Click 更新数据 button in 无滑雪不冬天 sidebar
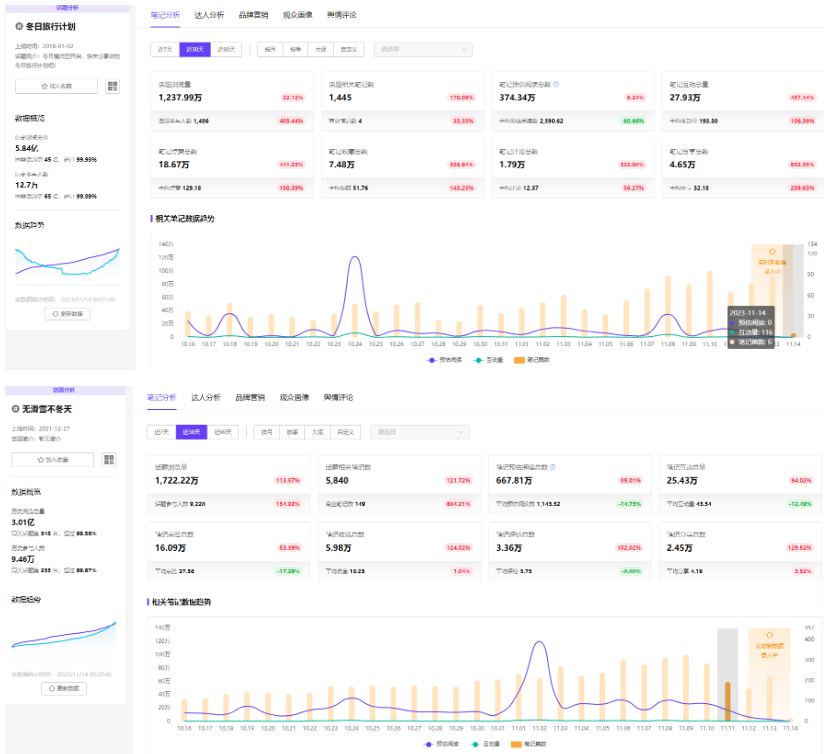828x754 pixels. point(64,689)
